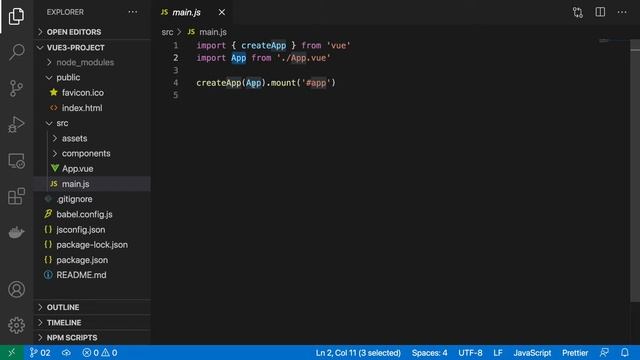
Task: Change indentation via Spaces: 4
Action: click(x=429, y=353)
